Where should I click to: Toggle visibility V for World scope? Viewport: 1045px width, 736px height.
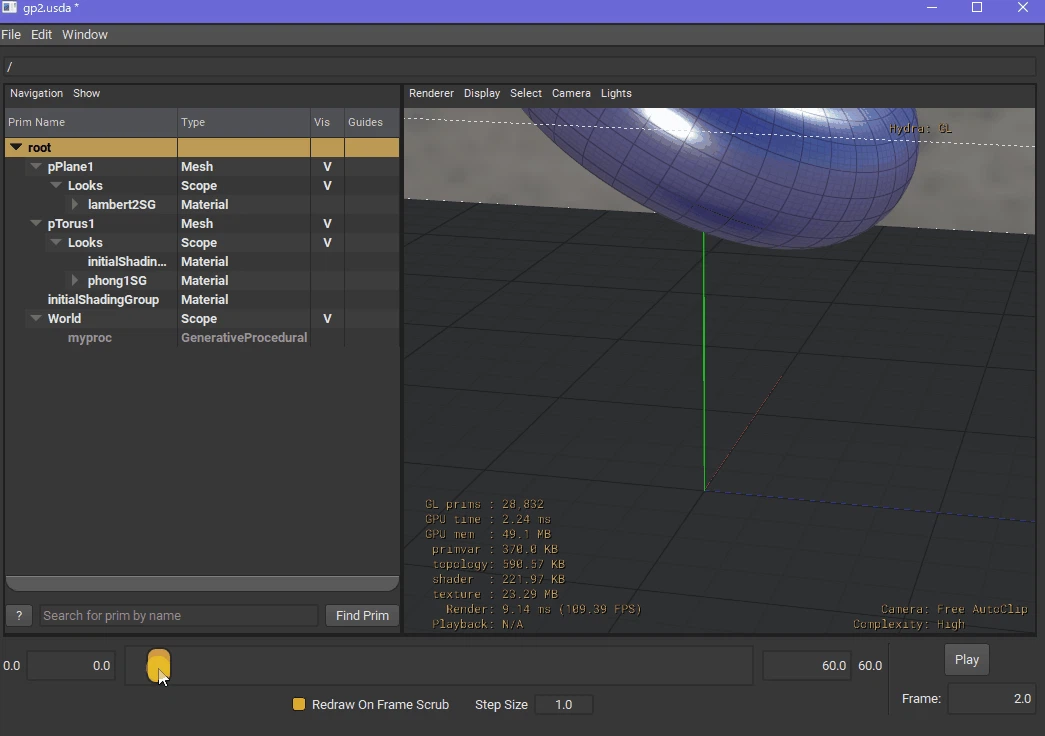click(x=327, y=319)
